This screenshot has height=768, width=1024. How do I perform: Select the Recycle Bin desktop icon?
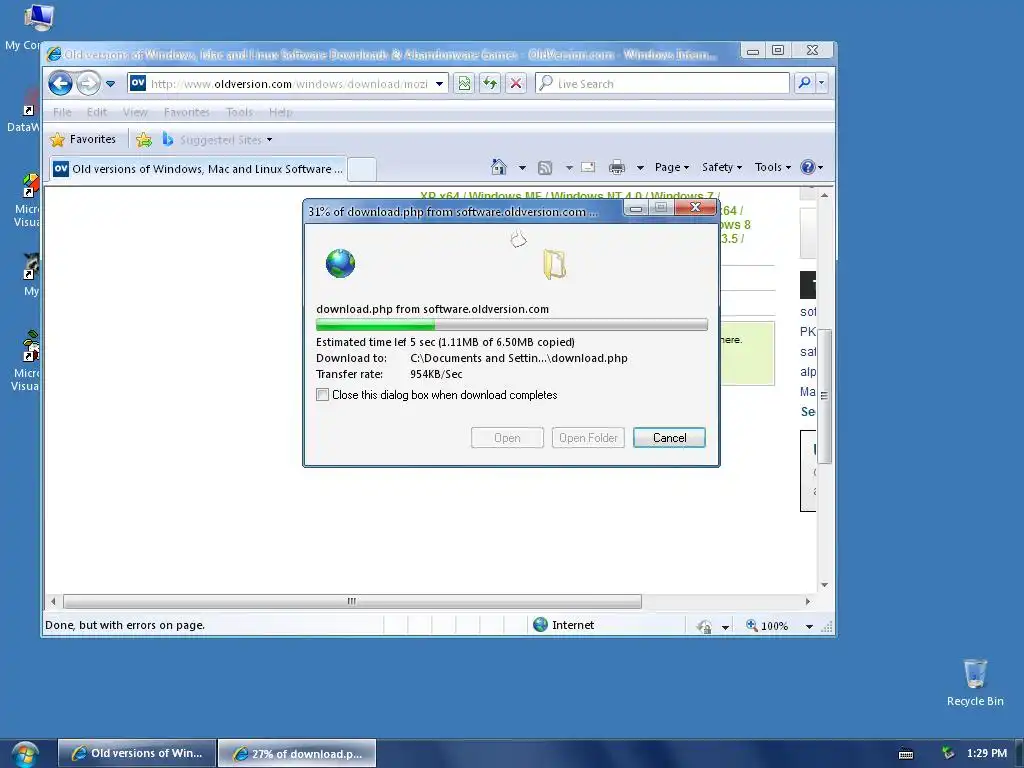[x=975, y=682]
